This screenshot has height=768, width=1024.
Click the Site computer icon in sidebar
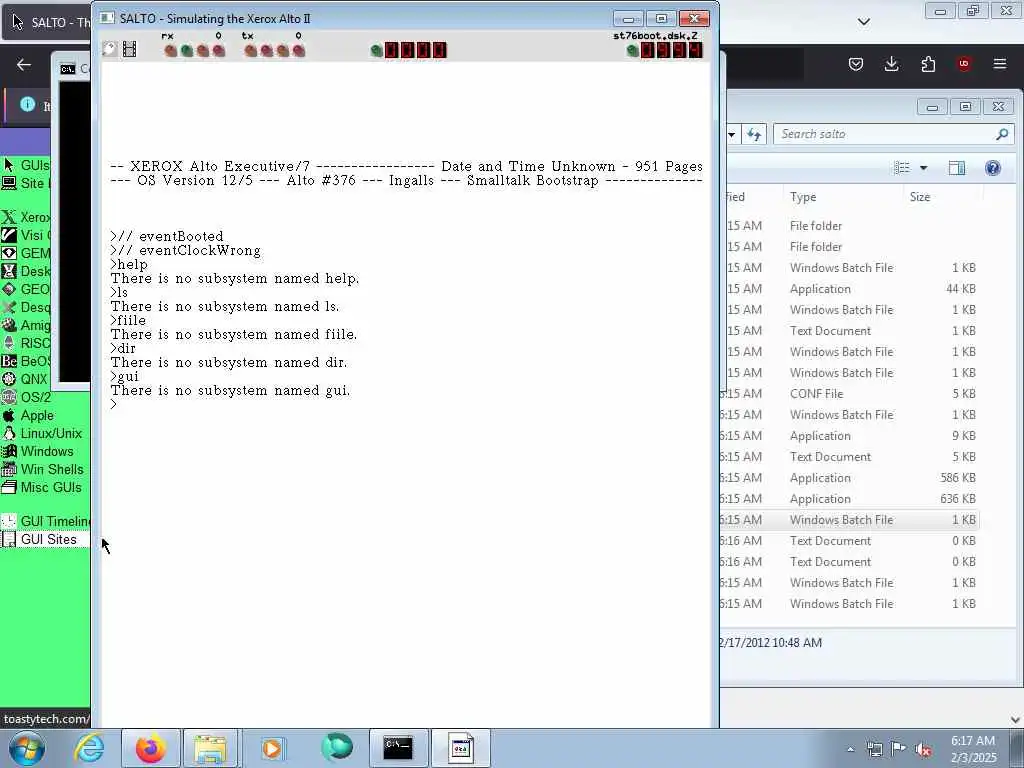pos(8,183)
